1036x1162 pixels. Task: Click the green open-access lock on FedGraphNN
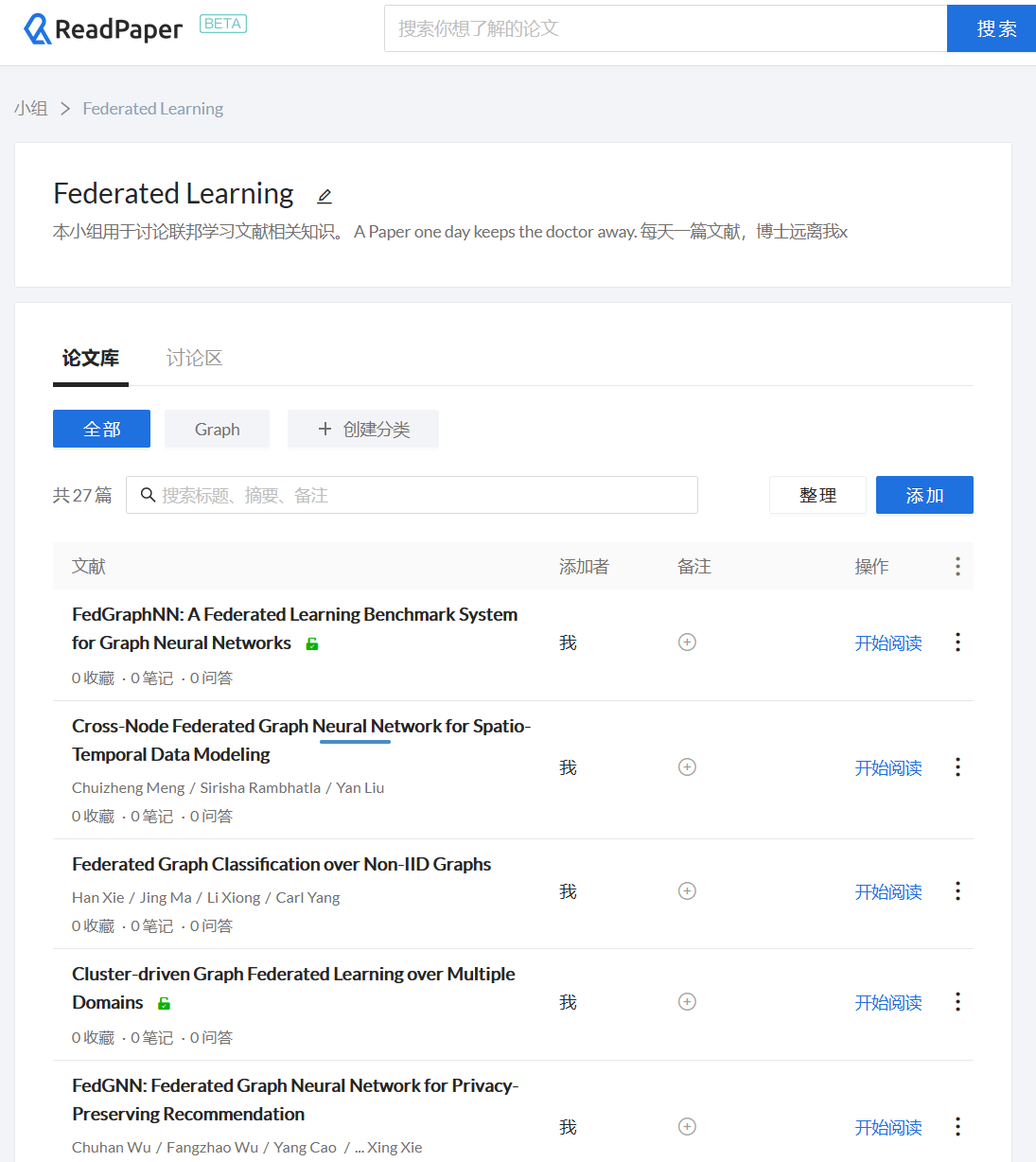pos(312,644)
